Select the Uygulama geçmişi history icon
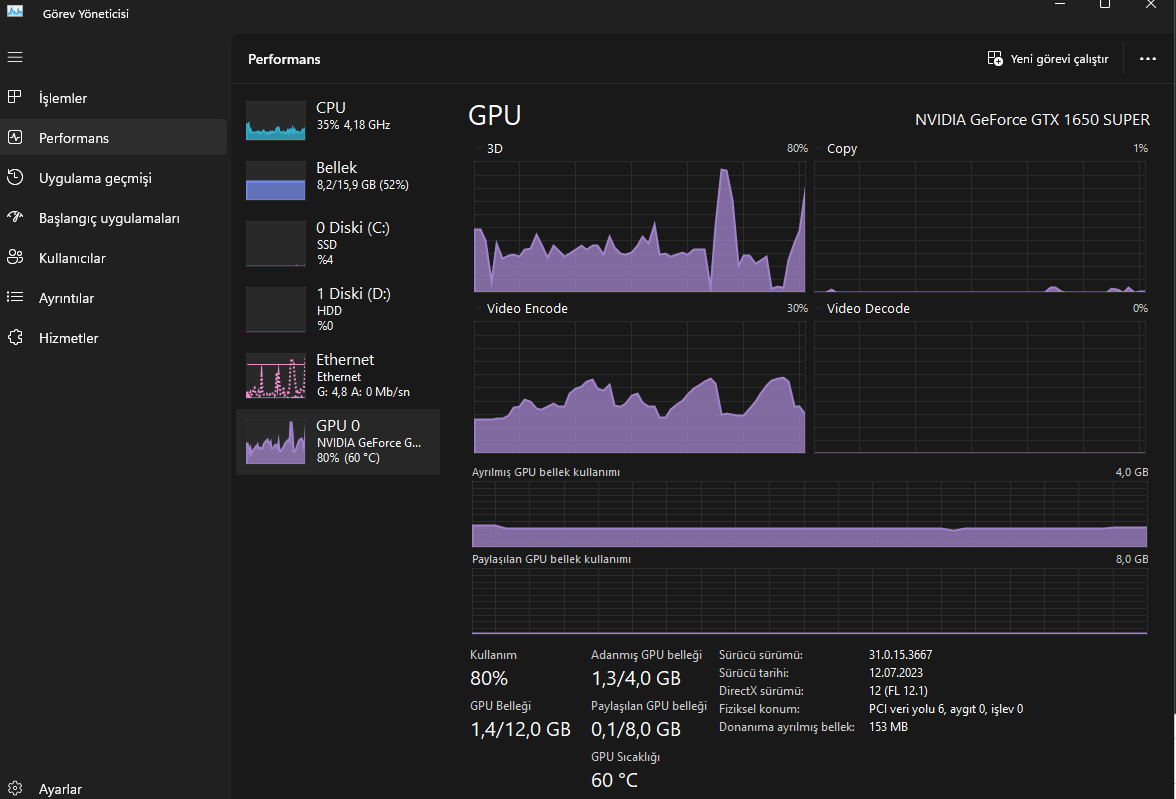1176x799 pixels. tap(14, 177)
